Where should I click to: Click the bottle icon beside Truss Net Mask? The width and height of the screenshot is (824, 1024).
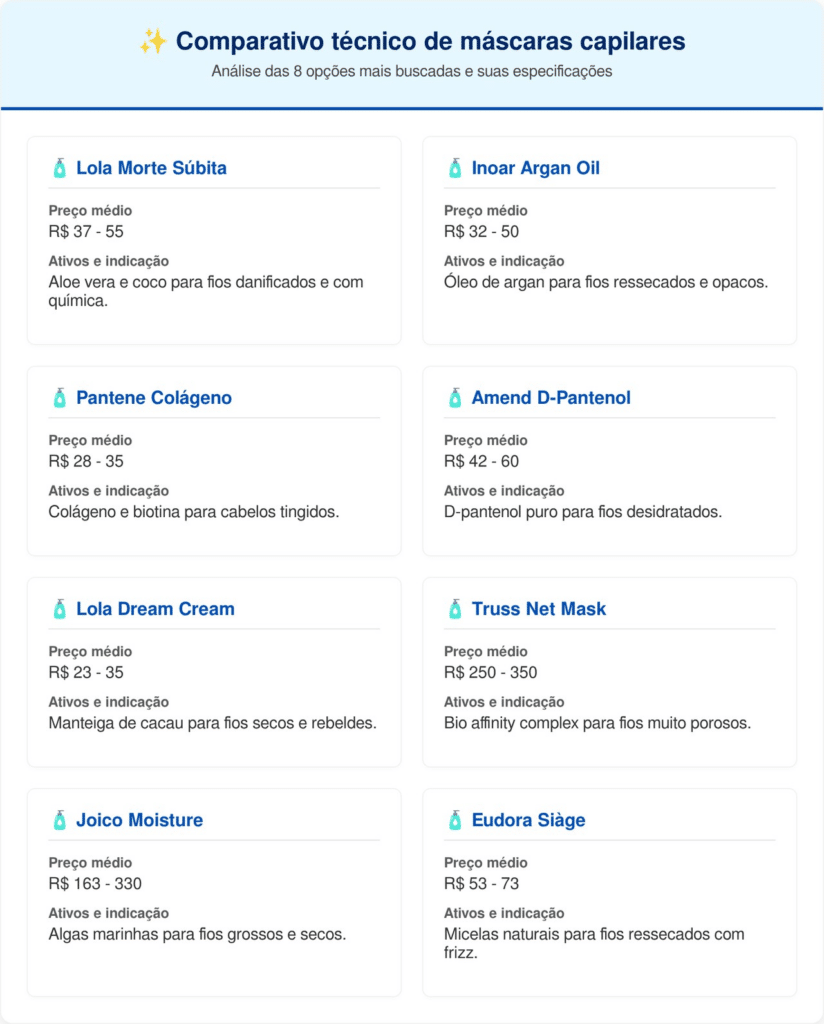tap(455, 609)
